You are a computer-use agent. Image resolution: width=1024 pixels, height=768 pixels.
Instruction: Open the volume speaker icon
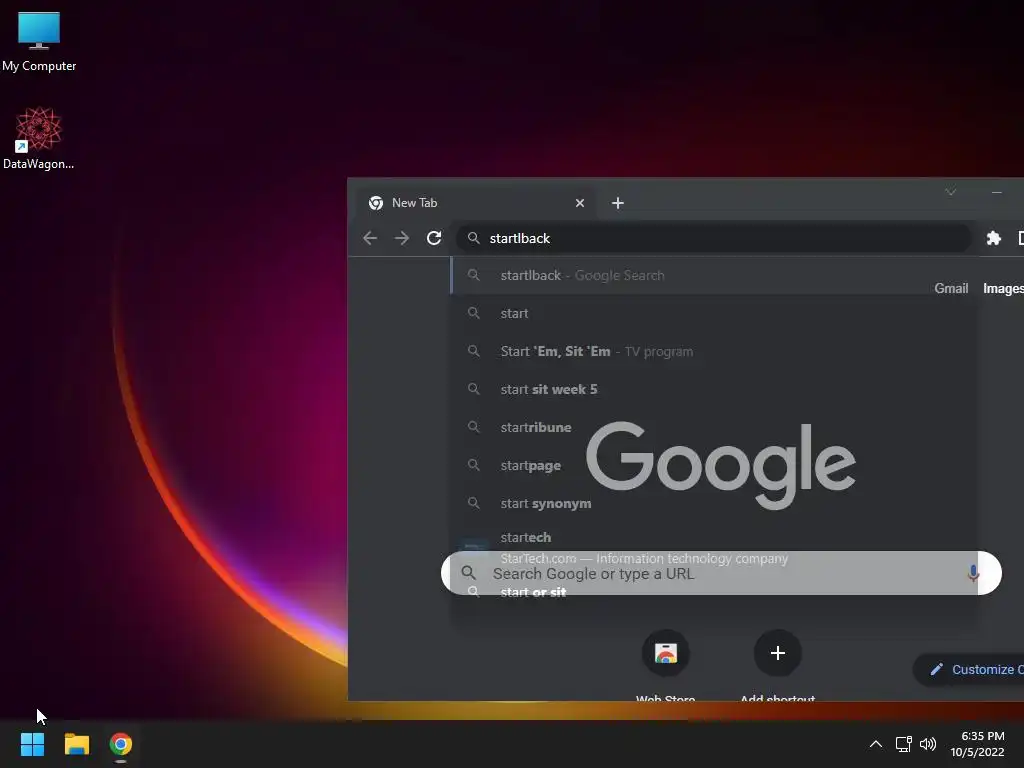pyautogui.click(x=928, y=744)
